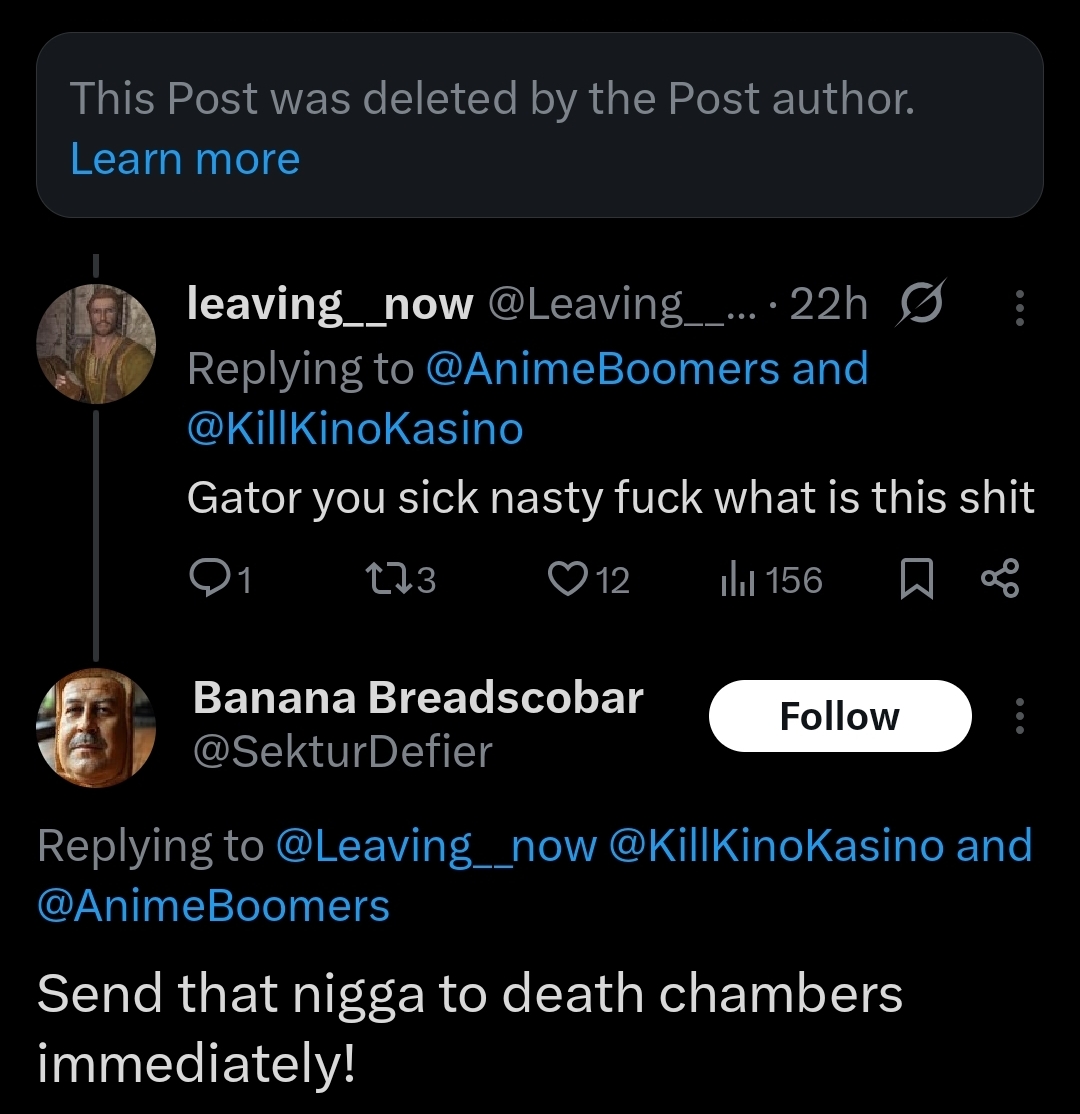The height and width of the screenshot is (1114, 1080).
Task: Open three-dot menu beside the Follow button
Action: coord(1019,716)
